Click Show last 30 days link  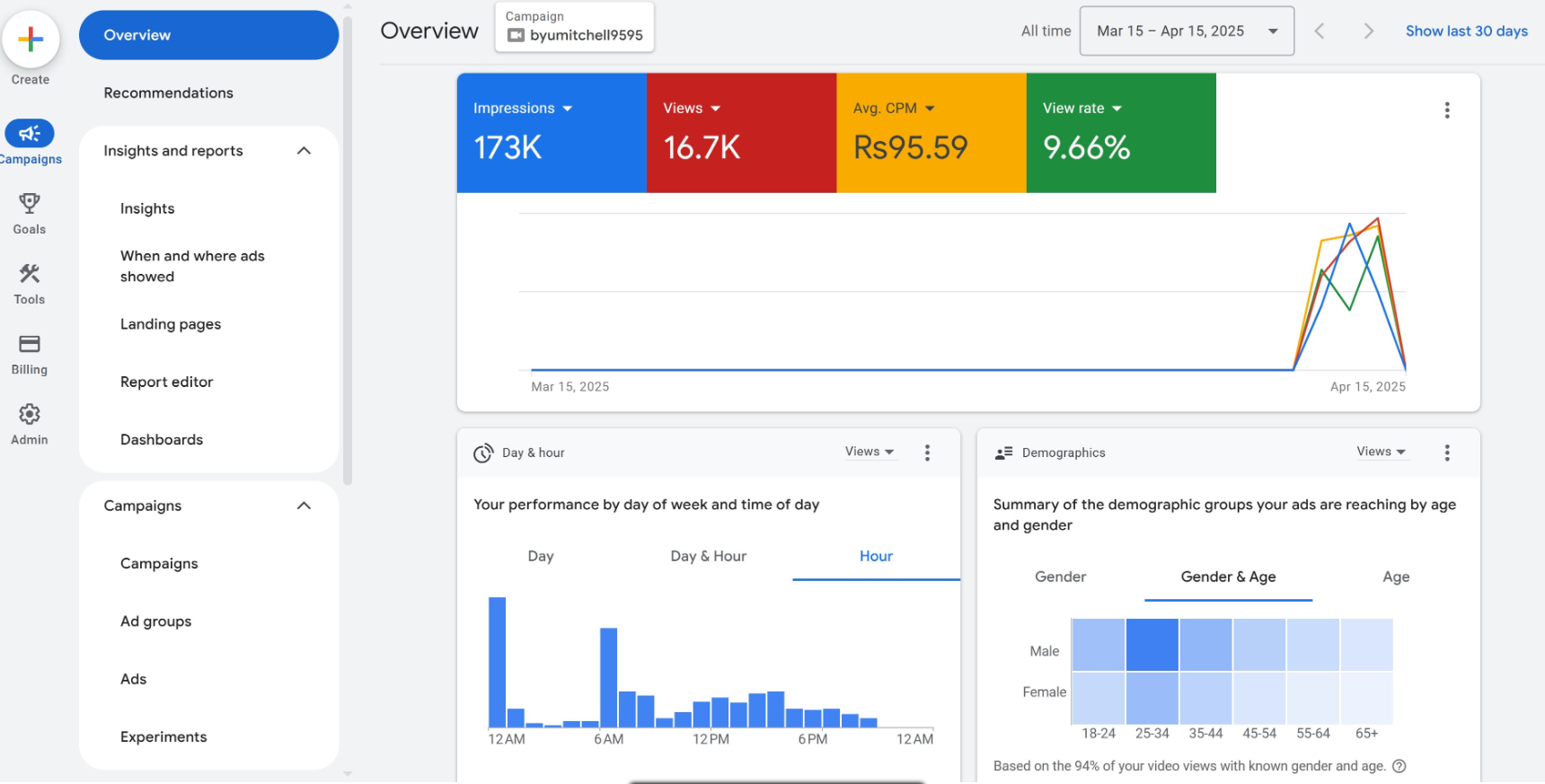click(x=1466, y=31)
